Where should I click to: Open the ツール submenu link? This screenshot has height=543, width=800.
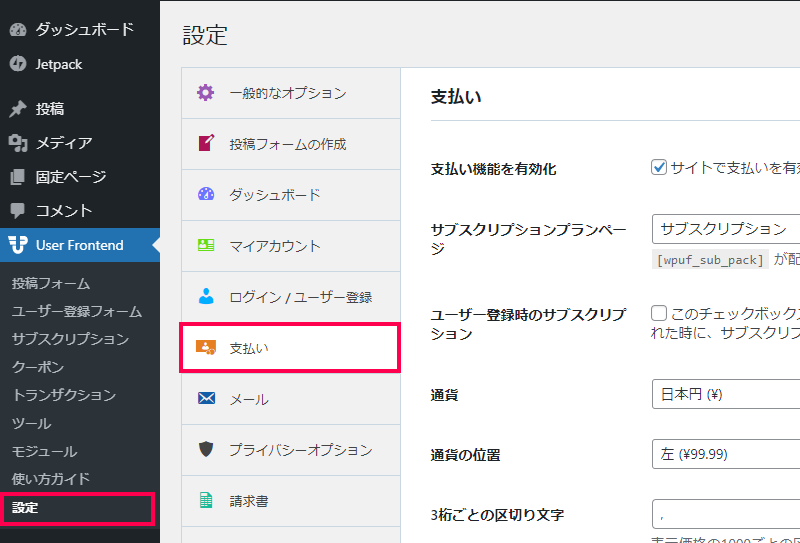click(32, 423)
